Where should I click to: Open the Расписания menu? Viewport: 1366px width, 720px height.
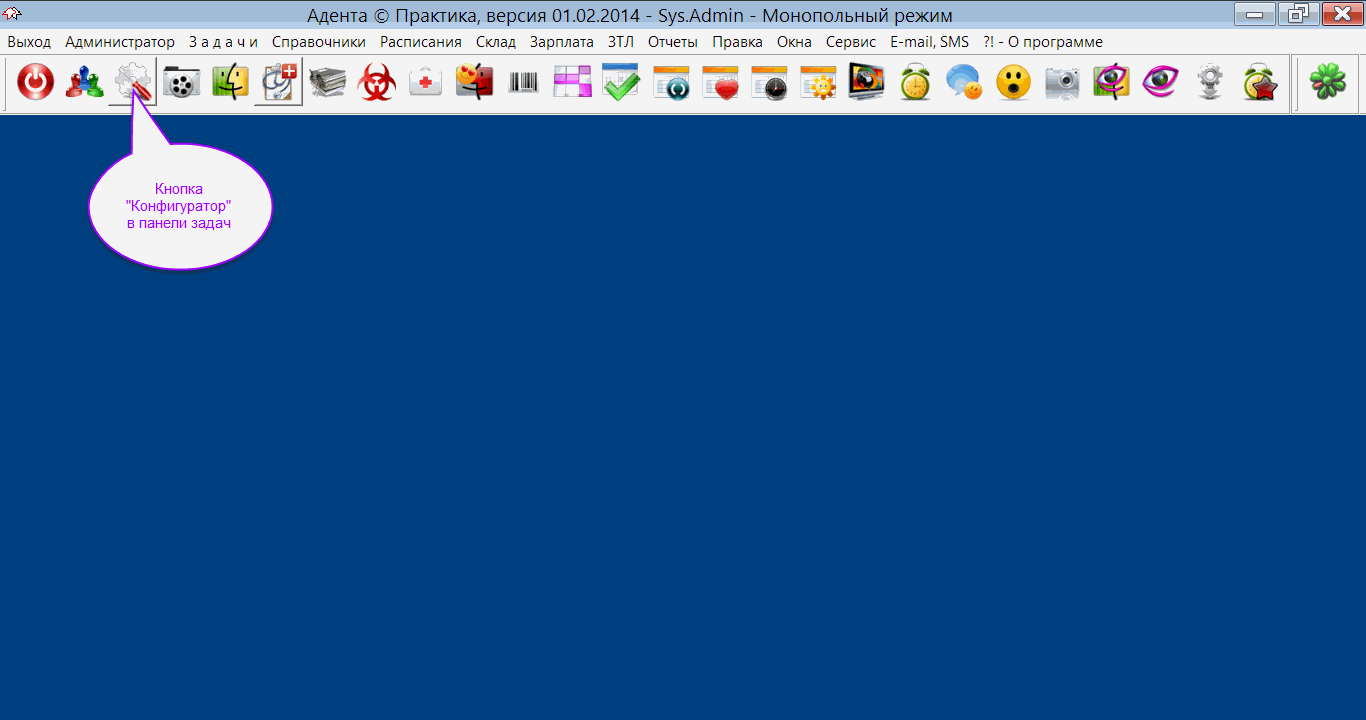coord(420,42)
